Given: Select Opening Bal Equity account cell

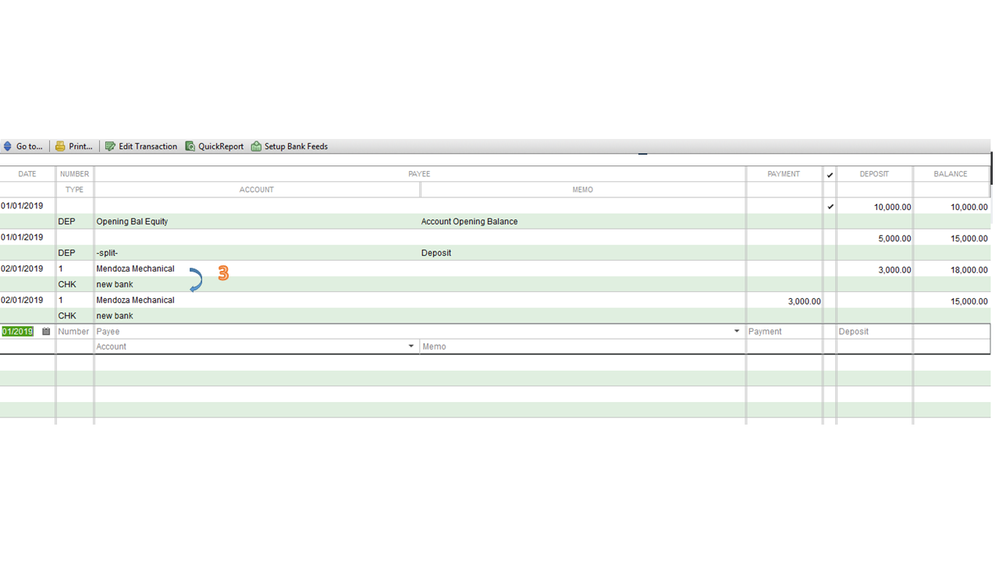Looking at the screenshot, I should click(132, 222).
